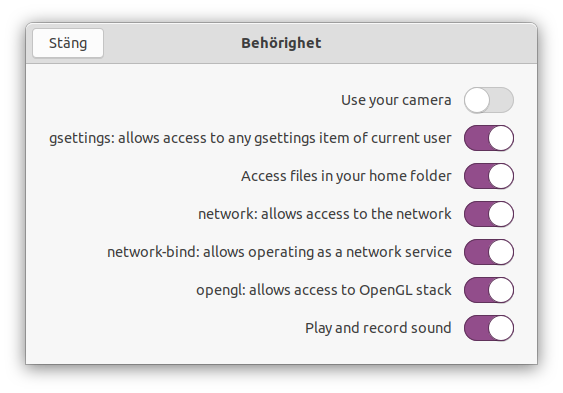Screen dimensions: 563x393
Task: Turn off the network-bind service switch
Action: pos(489,252)
